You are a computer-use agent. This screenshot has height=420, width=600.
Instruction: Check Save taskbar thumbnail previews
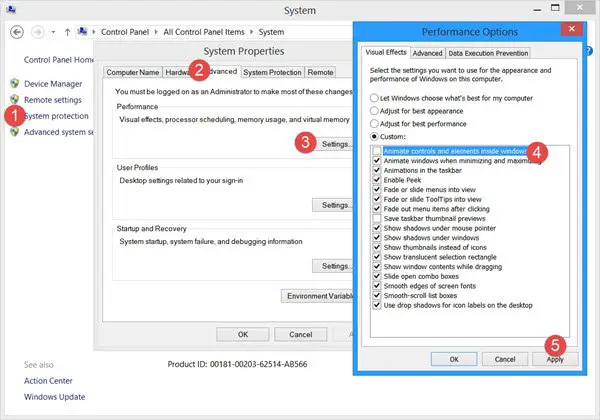pyautogui.click(x=377, y=218)
